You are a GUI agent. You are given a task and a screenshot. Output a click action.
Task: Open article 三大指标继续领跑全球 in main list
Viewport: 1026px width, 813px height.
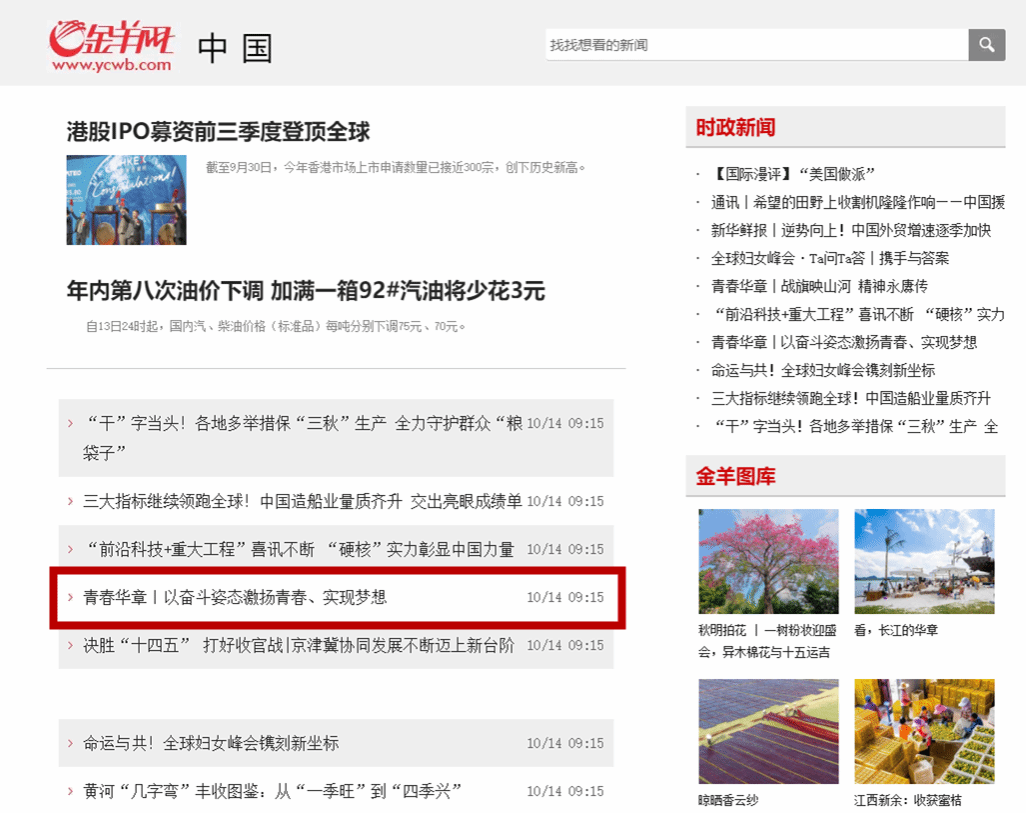coord(302,501)
